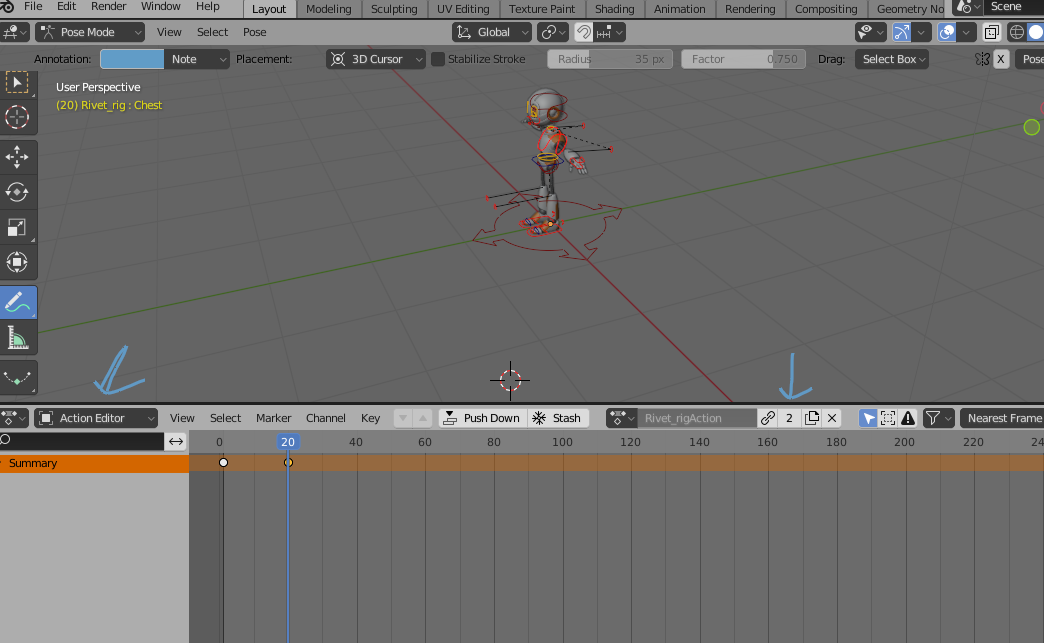The image size is (1044, 643).
Task: Open the Render menu
Action: [x=108, y=6]
